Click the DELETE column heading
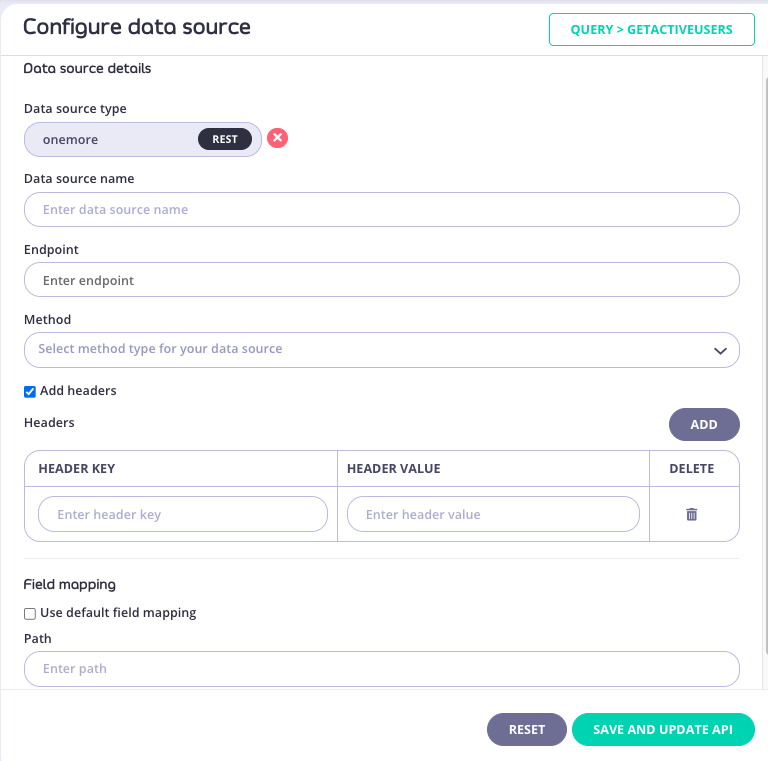 [691, 468]
